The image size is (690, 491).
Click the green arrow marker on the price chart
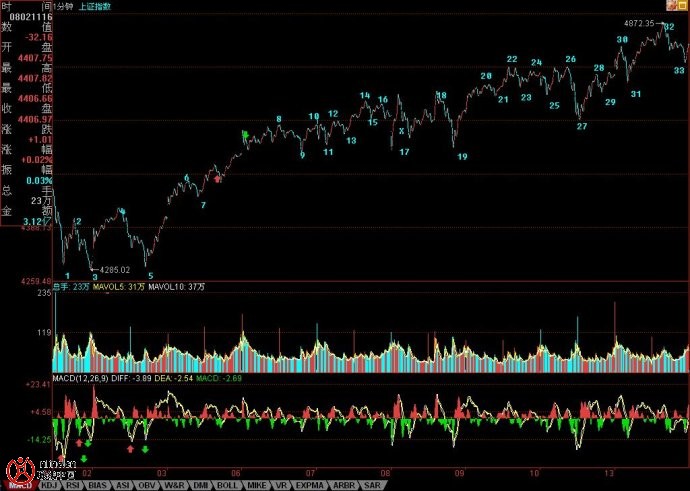244,134
